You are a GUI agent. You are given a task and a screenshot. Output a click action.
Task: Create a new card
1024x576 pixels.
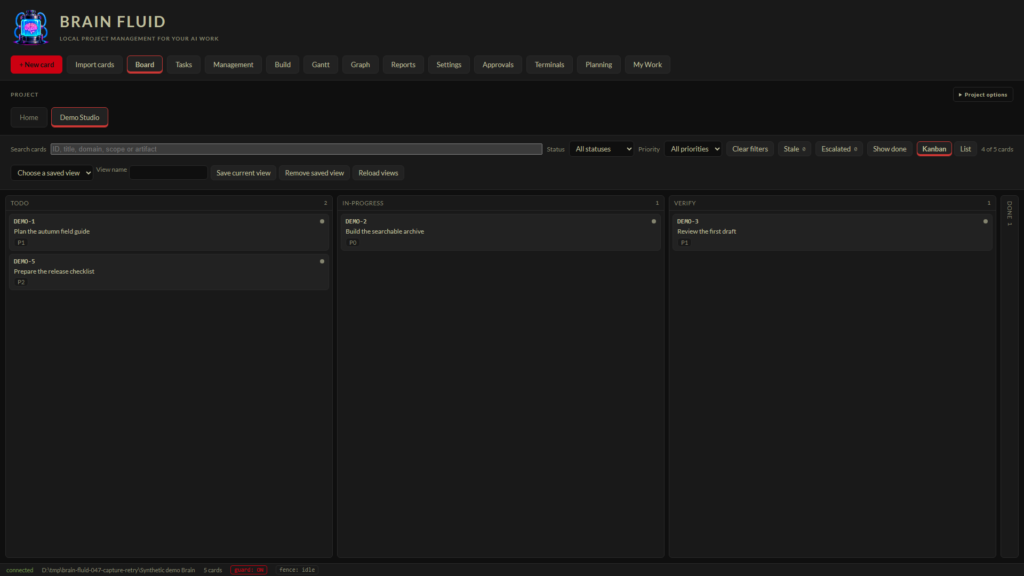[37, 65]
